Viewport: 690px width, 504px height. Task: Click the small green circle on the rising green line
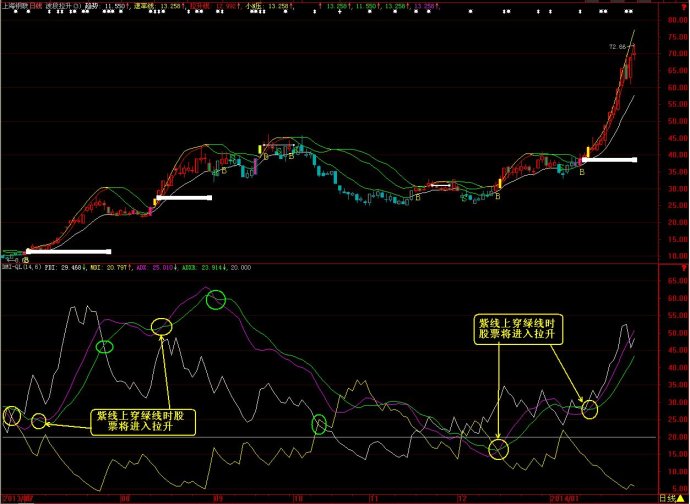point(105,347)
